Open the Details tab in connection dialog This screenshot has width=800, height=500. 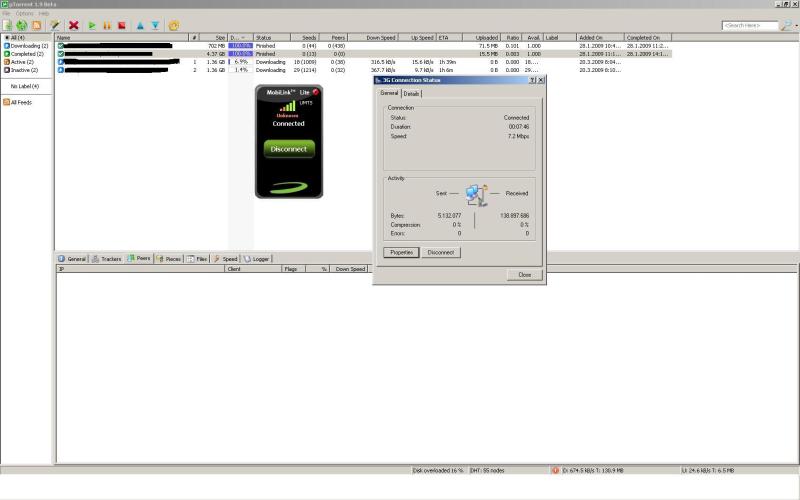point(411,93)
